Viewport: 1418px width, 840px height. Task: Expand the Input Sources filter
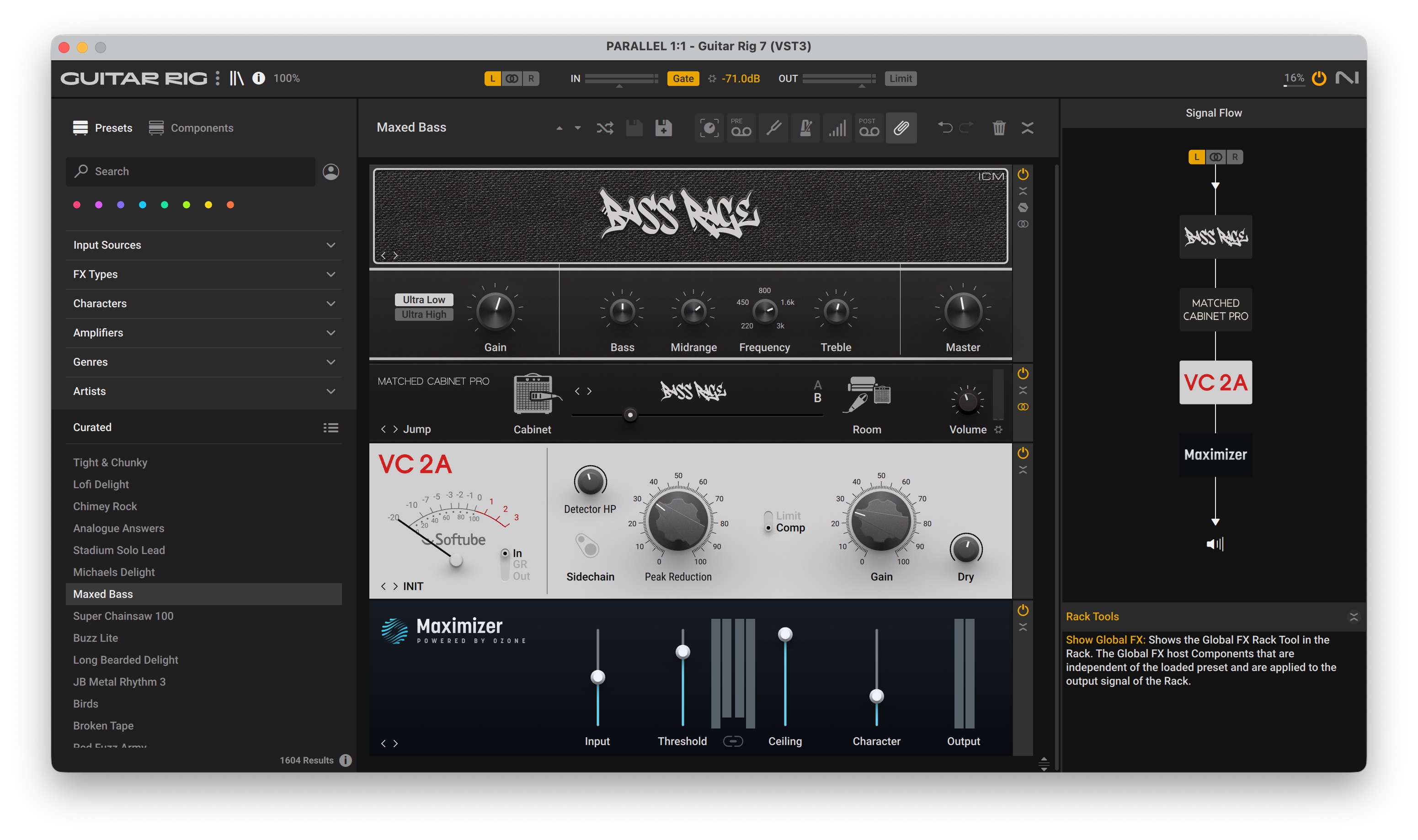204,245
